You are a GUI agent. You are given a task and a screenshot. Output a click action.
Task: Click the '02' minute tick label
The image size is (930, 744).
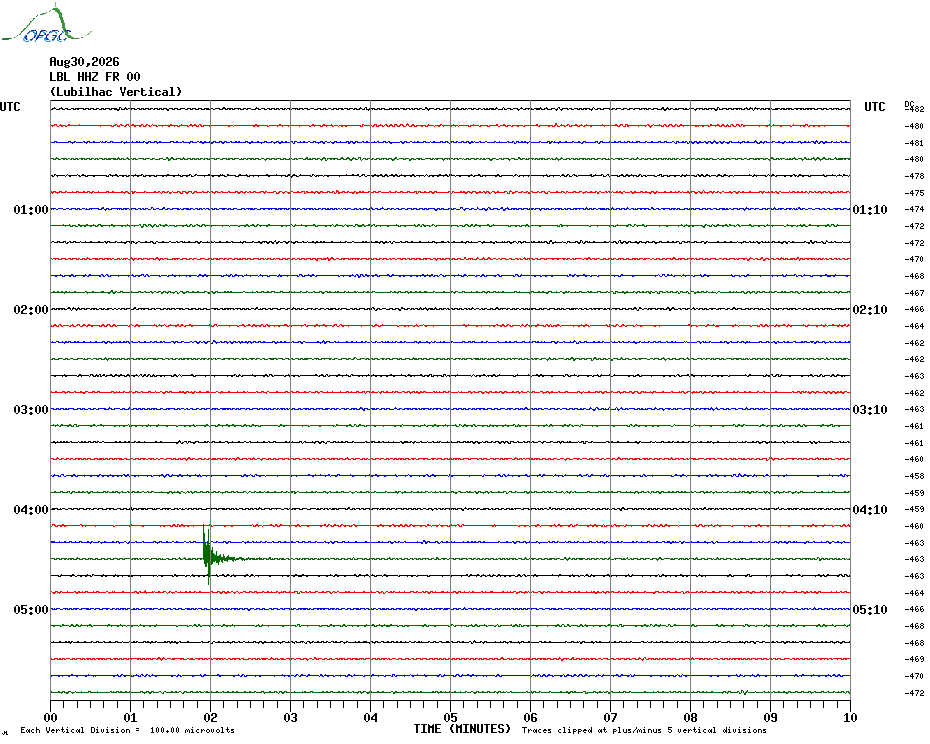point(211,718)
